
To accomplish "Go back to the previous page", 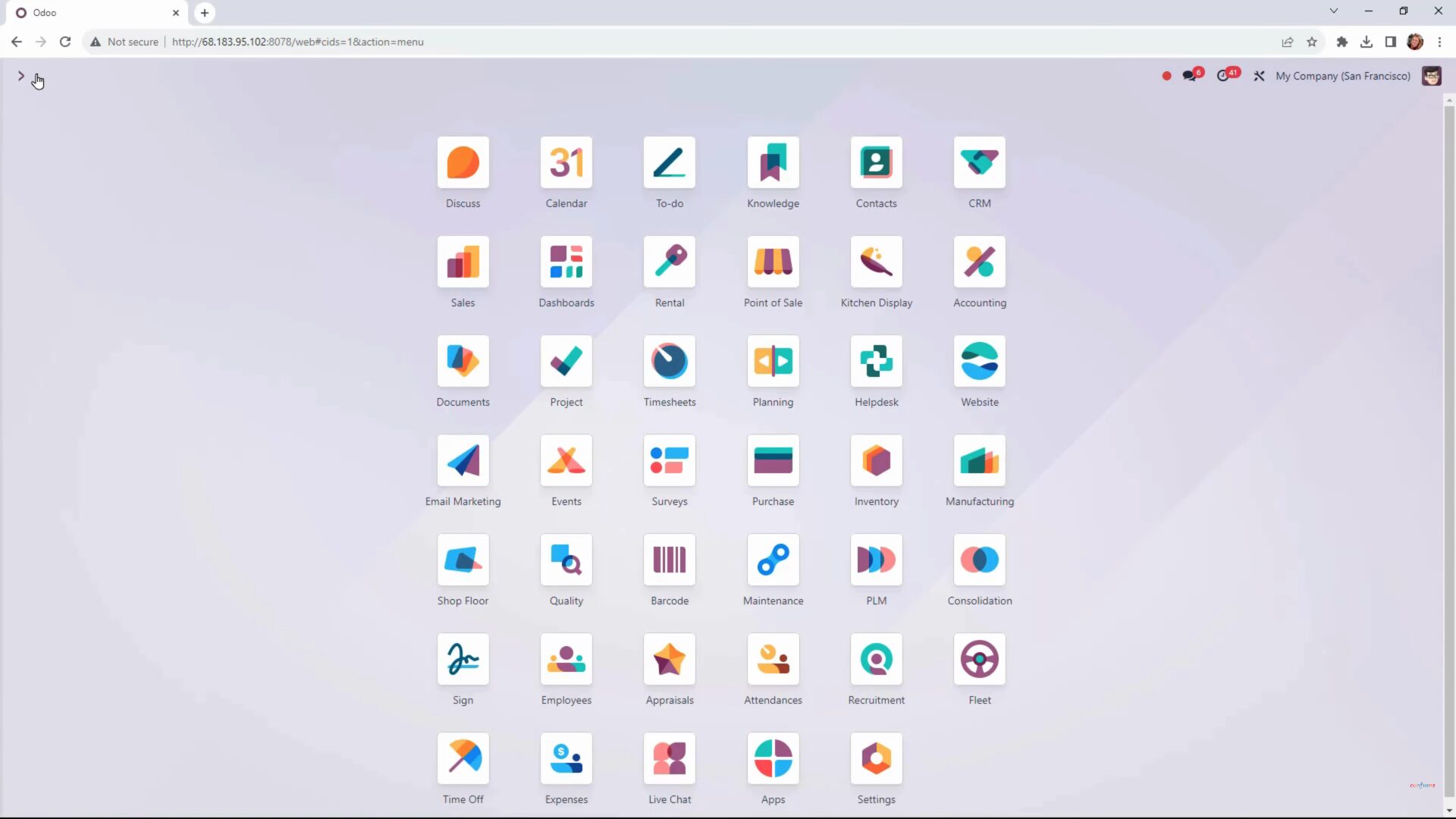I will coord(17,42).
